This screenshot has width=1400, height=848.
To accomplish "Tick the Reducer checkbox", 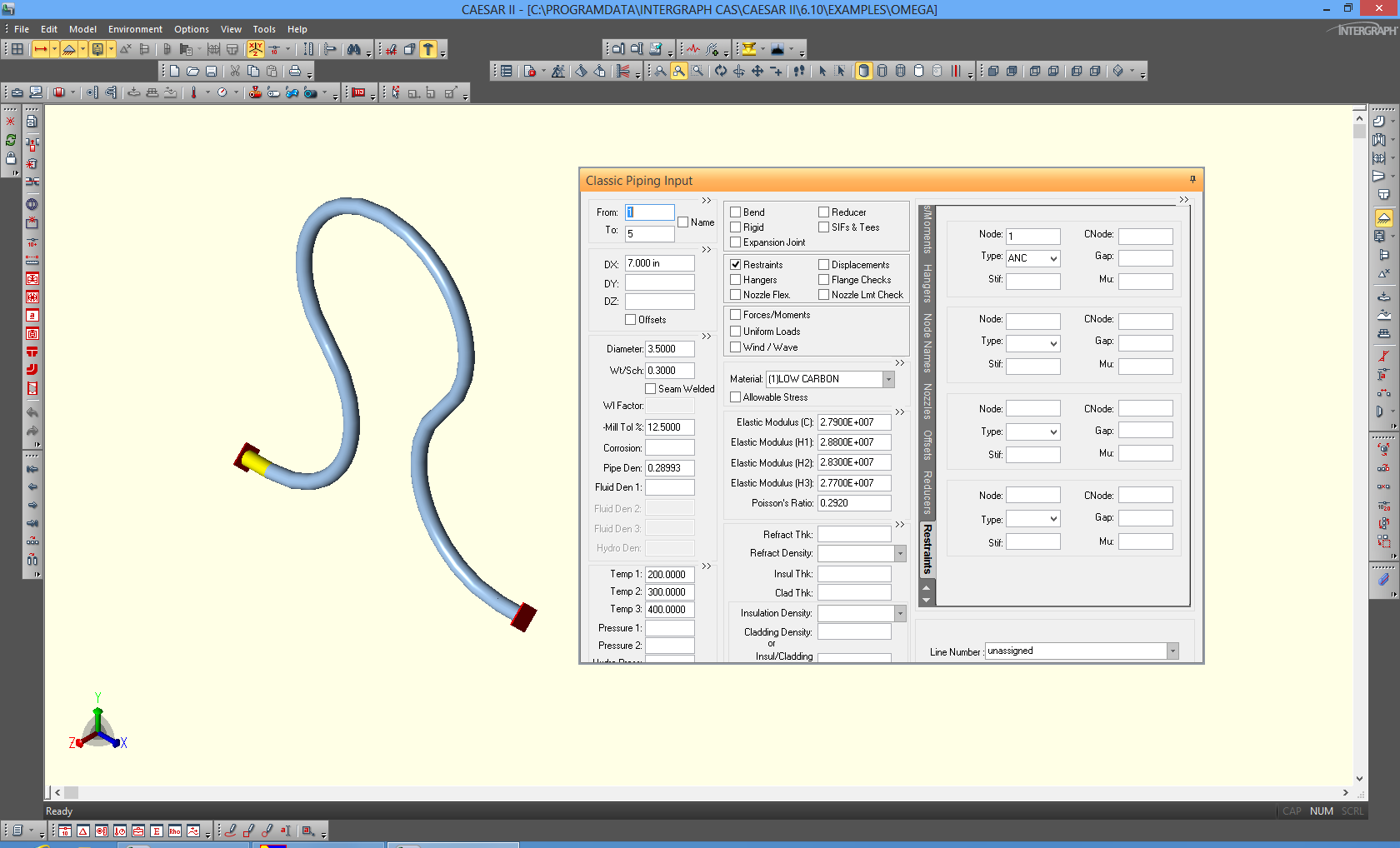I will tap(824, 212).
